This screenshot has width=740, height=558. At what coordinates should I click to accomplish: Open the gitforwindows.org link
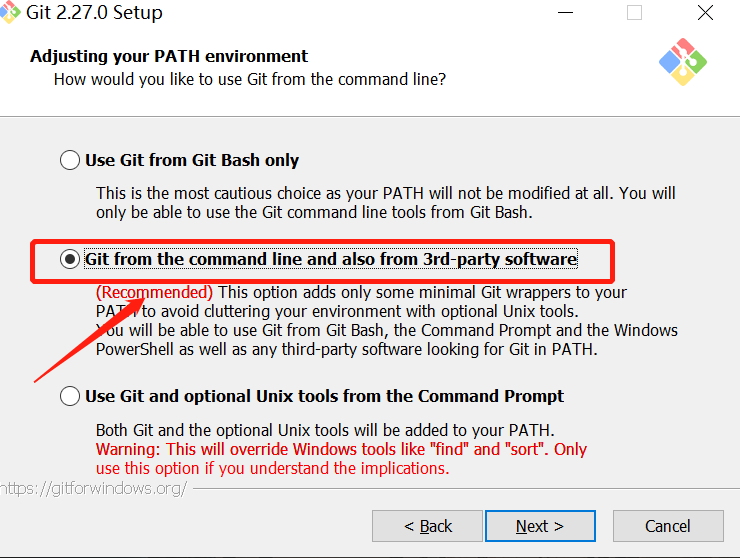93,489
